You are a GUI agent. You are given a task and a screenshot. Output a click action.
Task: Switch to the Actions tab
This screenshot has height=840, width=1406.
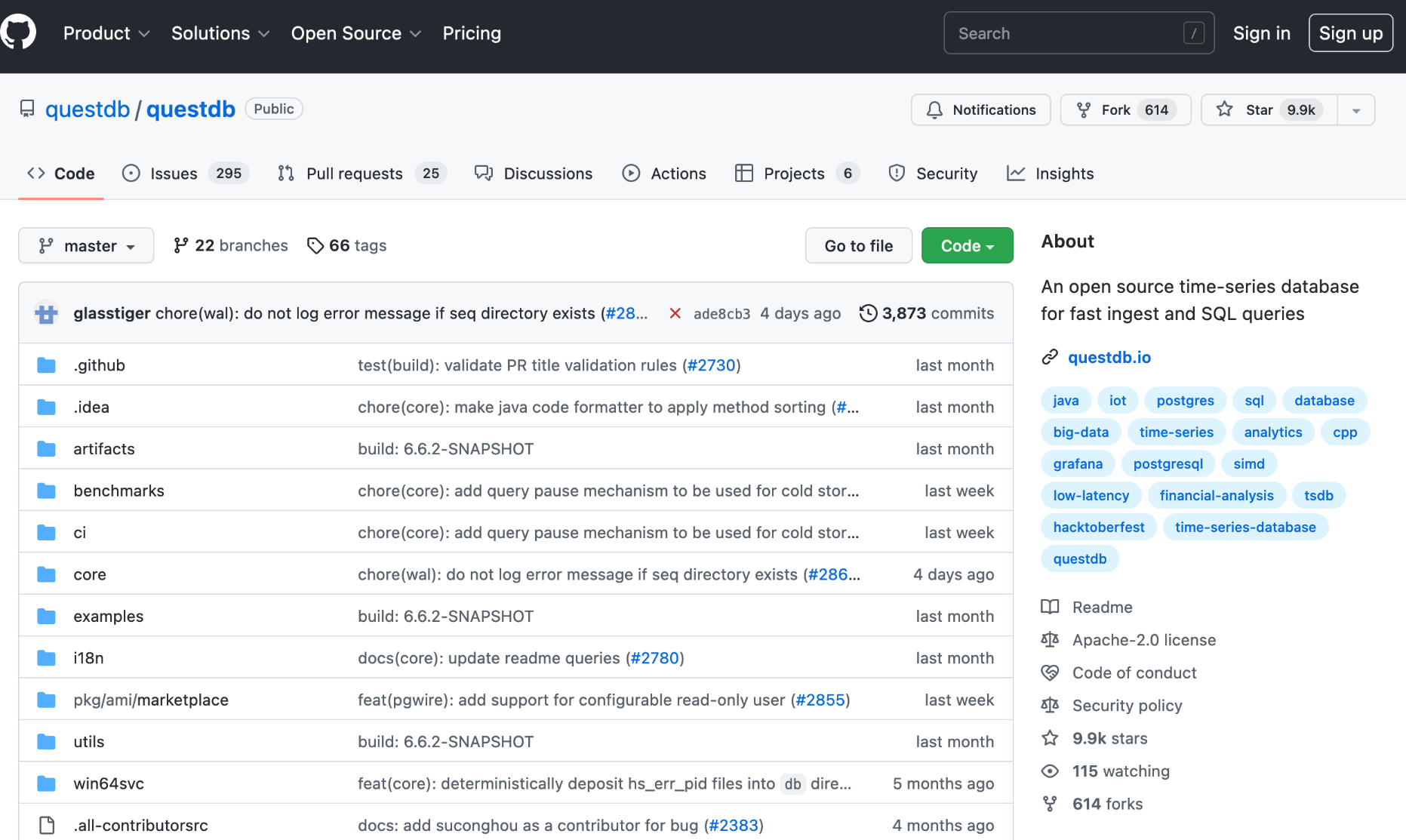664,174
